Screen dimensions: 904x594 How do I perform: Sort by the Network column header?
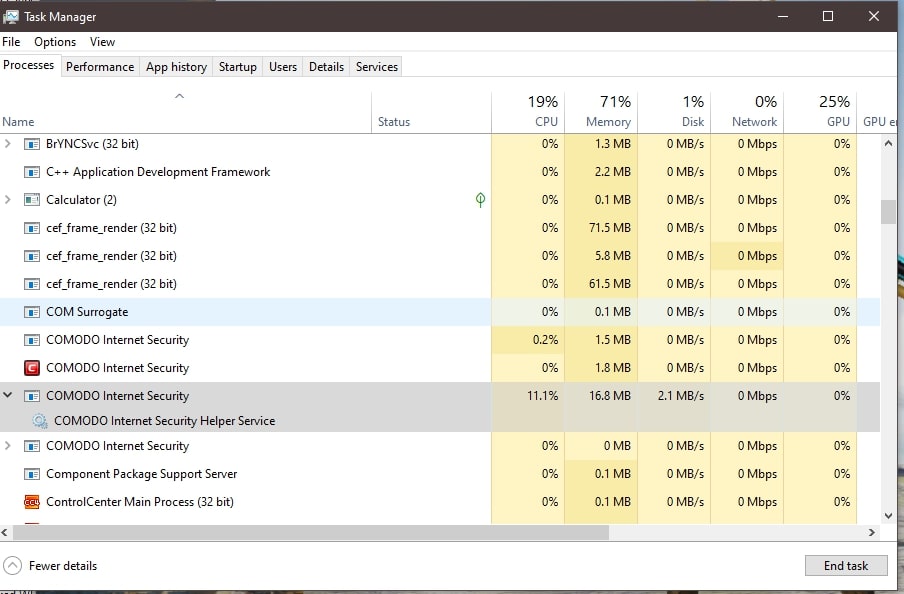(747, 112)
